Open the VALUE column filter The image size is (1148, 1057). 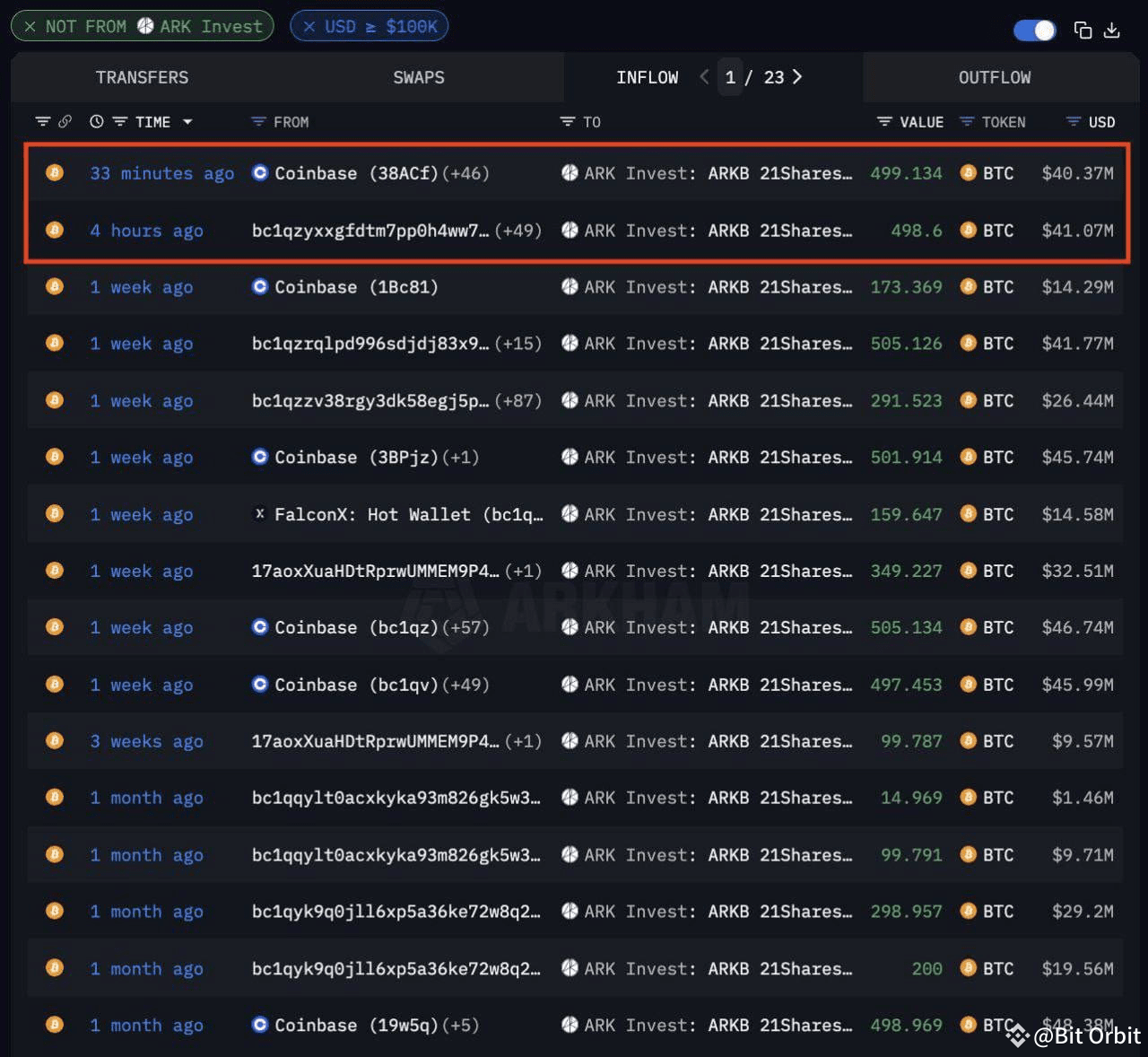(x=884, y=121)
